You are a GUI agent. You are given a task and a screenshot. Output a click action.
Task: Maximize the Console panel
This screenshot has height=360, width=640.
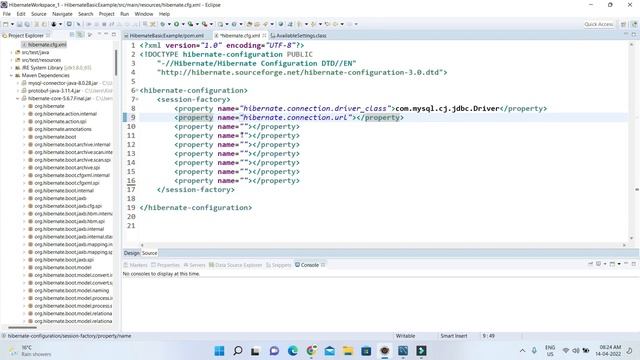tap(633, 264)
